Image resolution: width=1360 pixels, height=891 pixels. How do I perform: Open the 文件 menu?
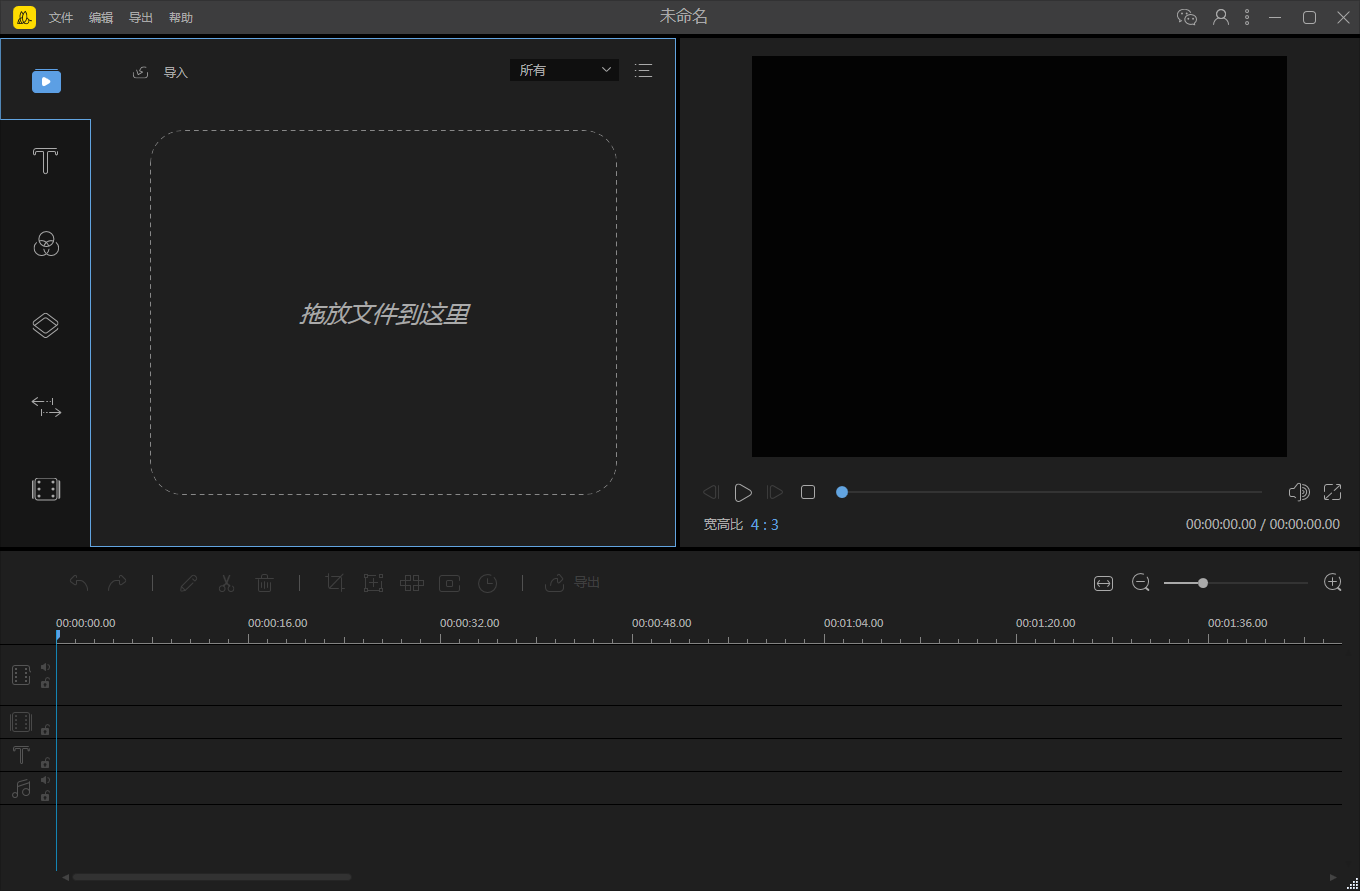61,18
